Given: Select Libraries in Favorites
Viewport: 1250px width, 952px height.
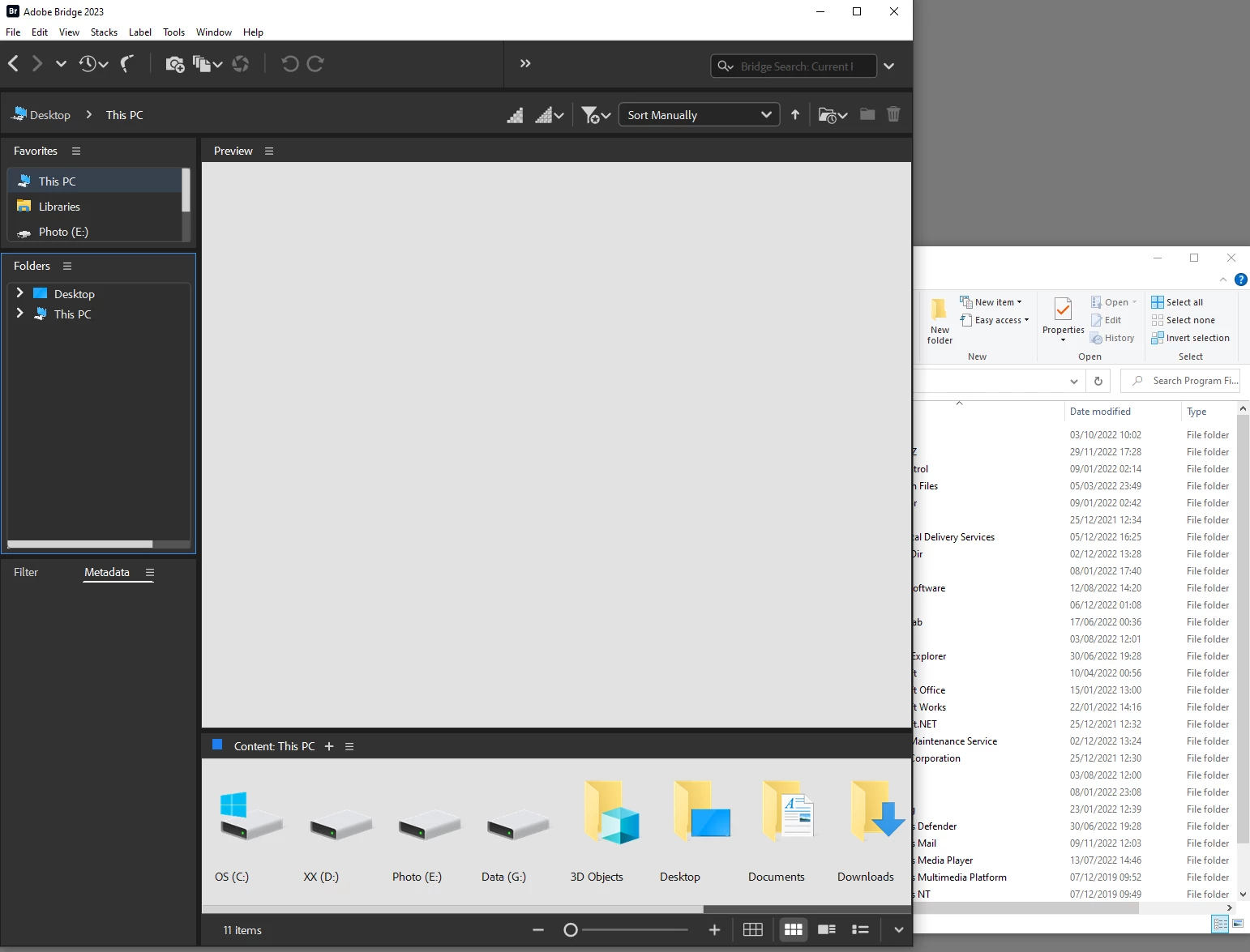Looking at the screenshot, I should (94, 207).
